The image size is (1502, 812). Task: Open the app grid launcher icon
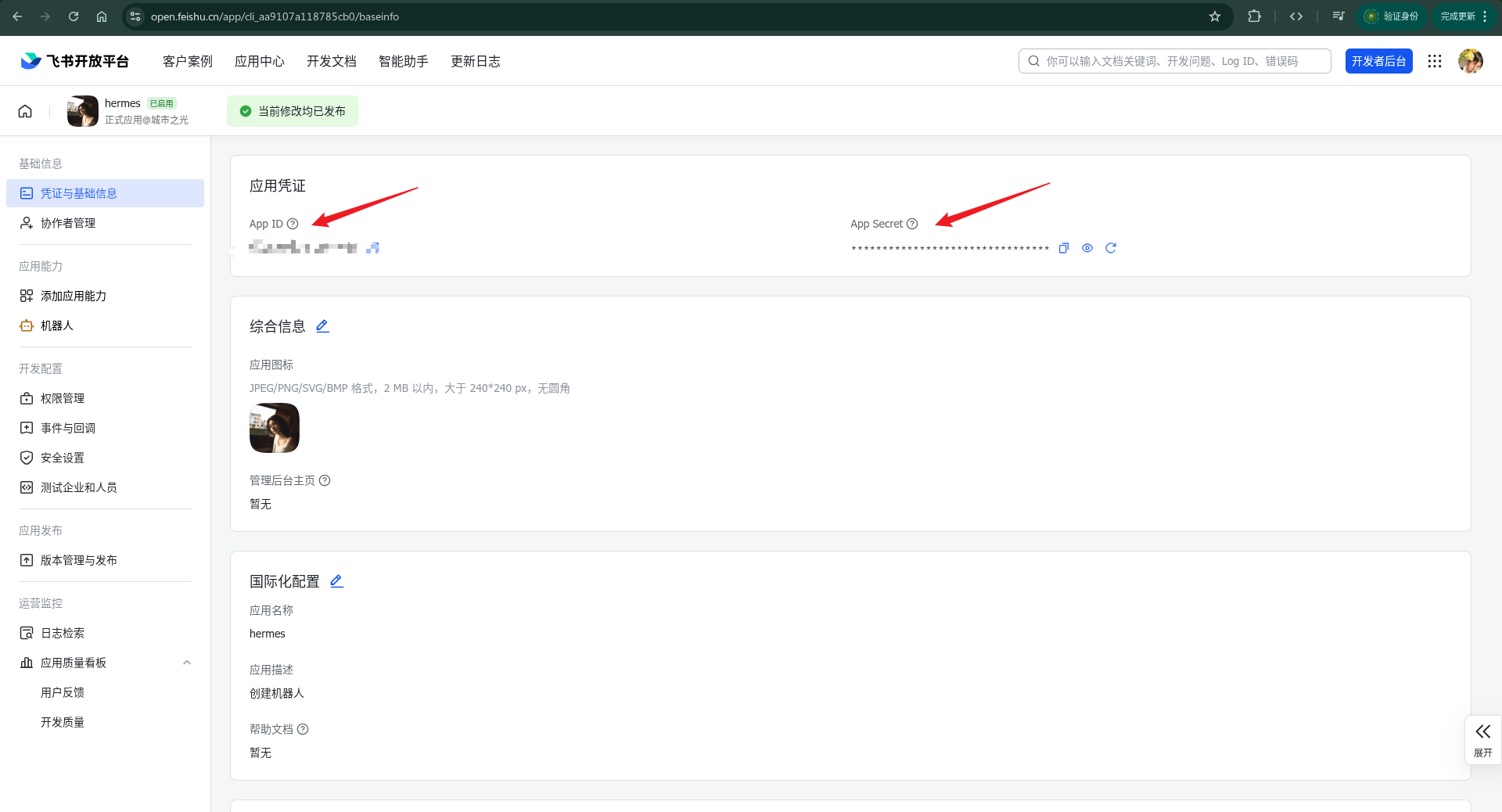(1435, 61)
